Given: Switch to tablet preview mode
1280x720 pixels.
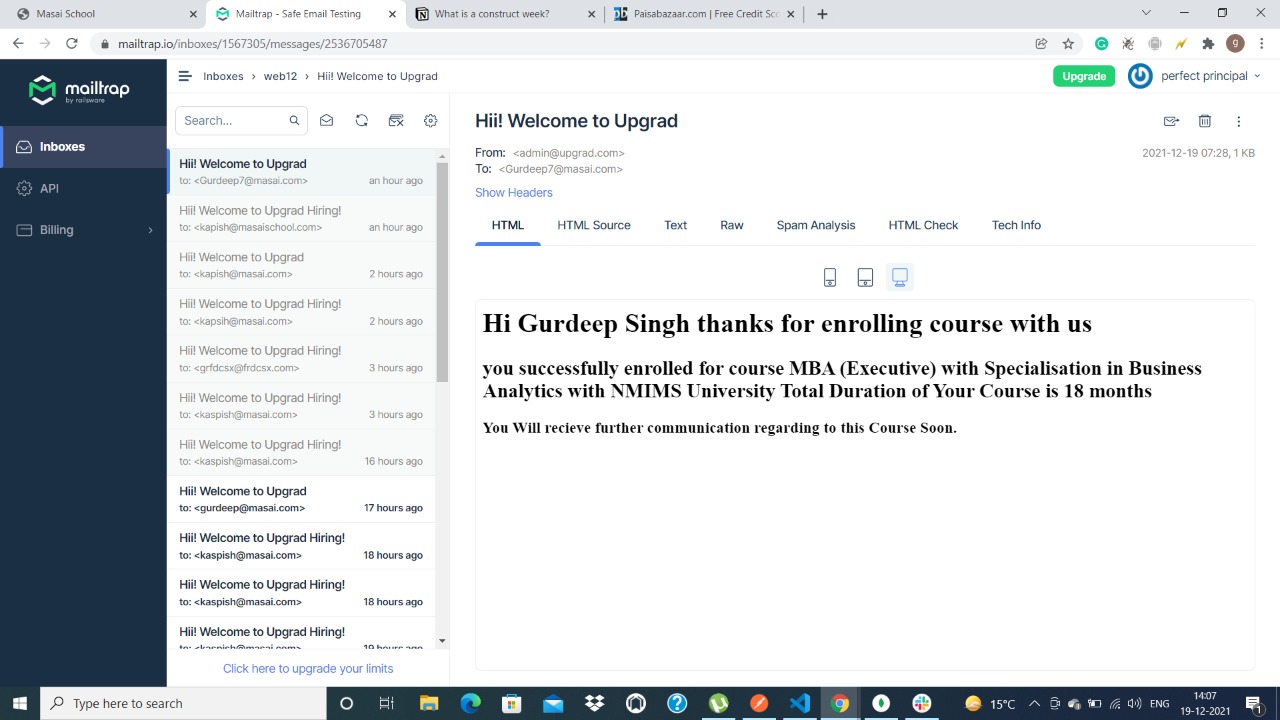Looking at the screenshot, I should point(864,277).
